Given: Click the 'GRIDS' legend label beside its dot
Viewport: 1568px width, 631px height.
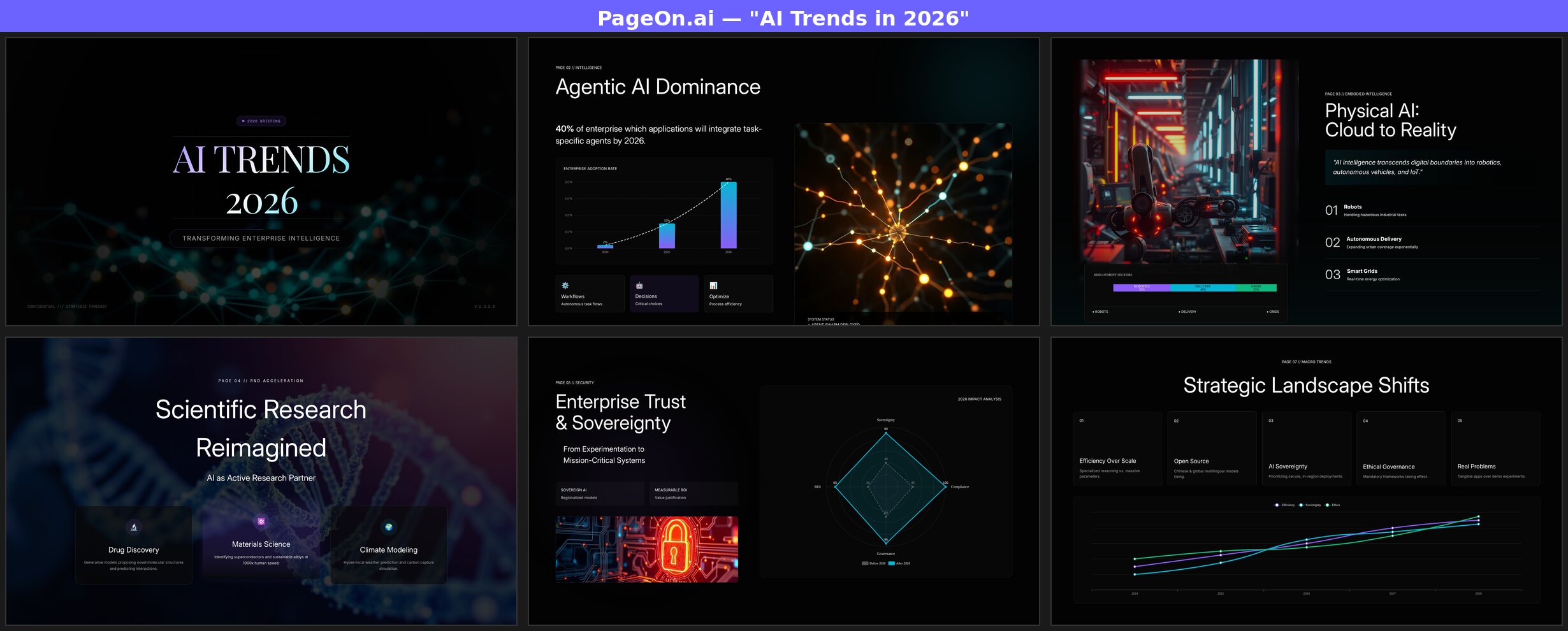Looking at the screenshot, I should 1273,312.
